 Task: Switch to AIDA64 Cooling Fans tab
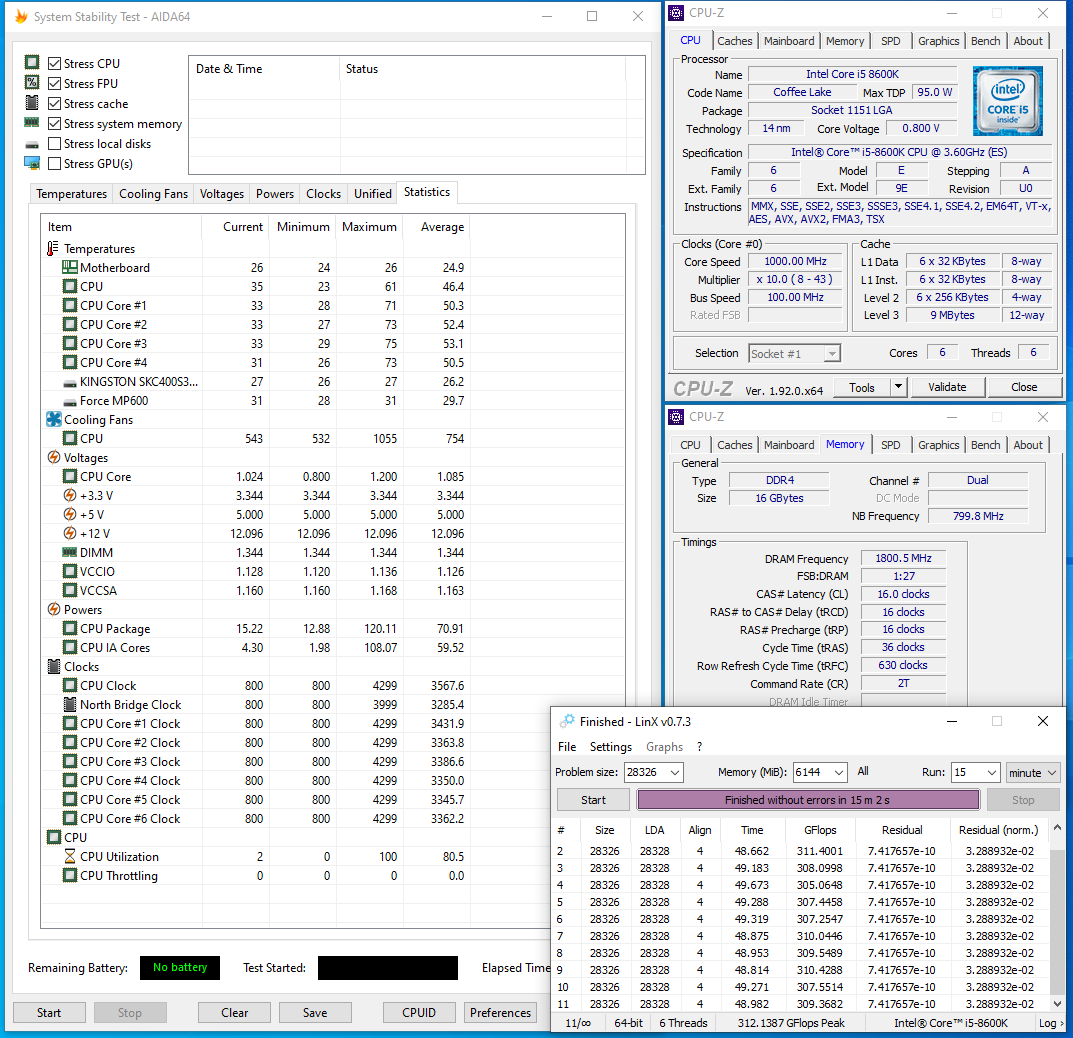tap(153, 194)
